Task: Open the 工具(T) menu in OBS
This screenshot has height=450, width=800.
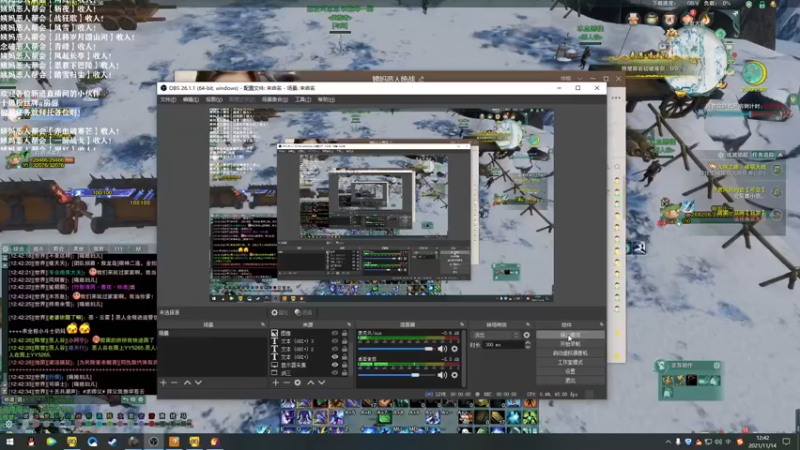Action: coord(303,99)
